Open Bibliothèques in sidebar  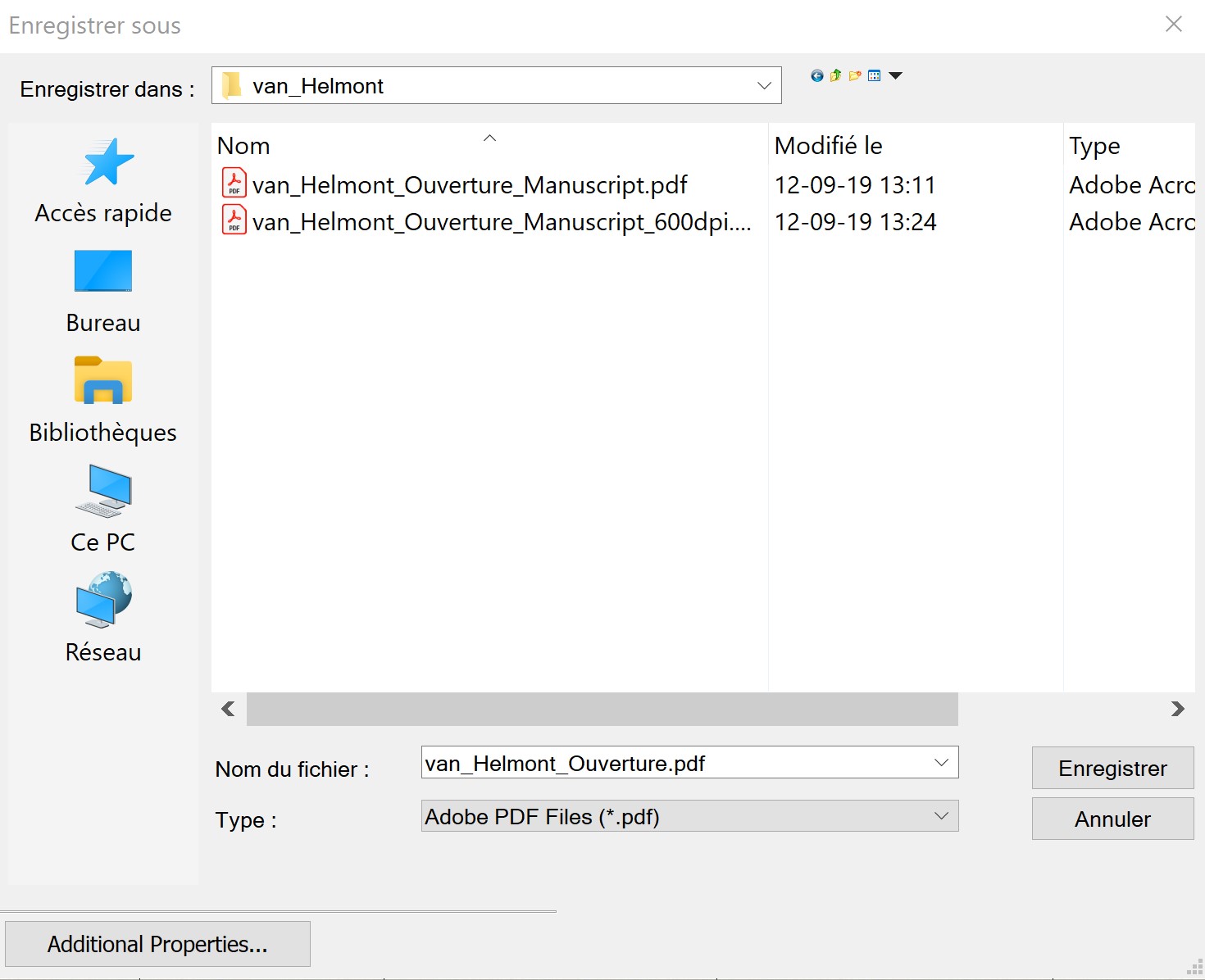[x=103, y=401]
